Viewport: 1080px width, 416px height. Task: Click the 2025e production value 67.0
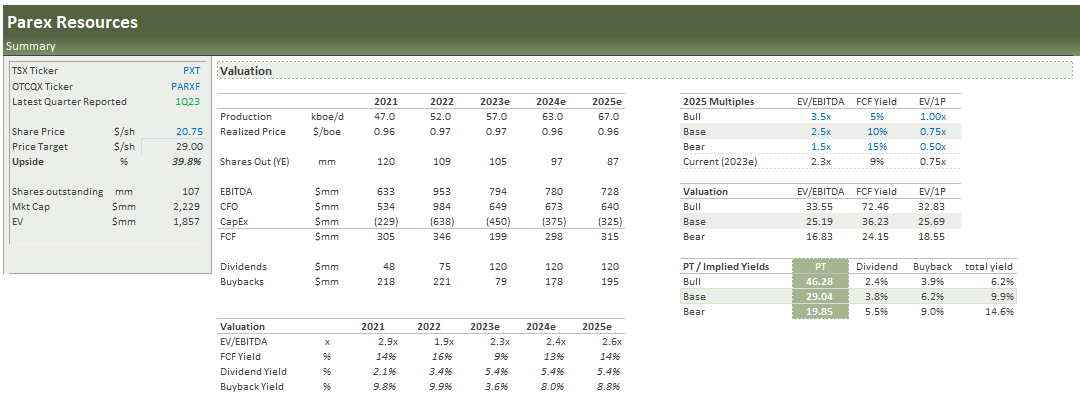(x=609, y=117)
